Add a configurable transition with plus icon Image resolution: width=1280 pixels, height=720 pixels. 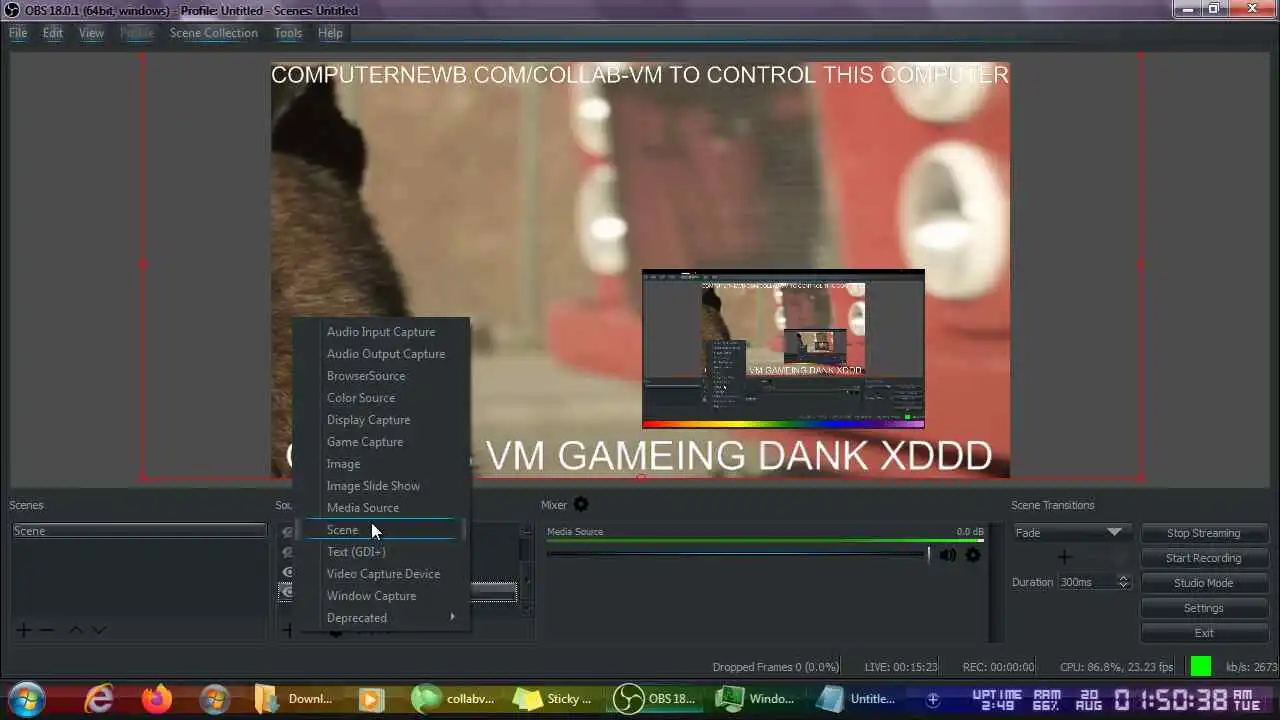(1064, 557)
